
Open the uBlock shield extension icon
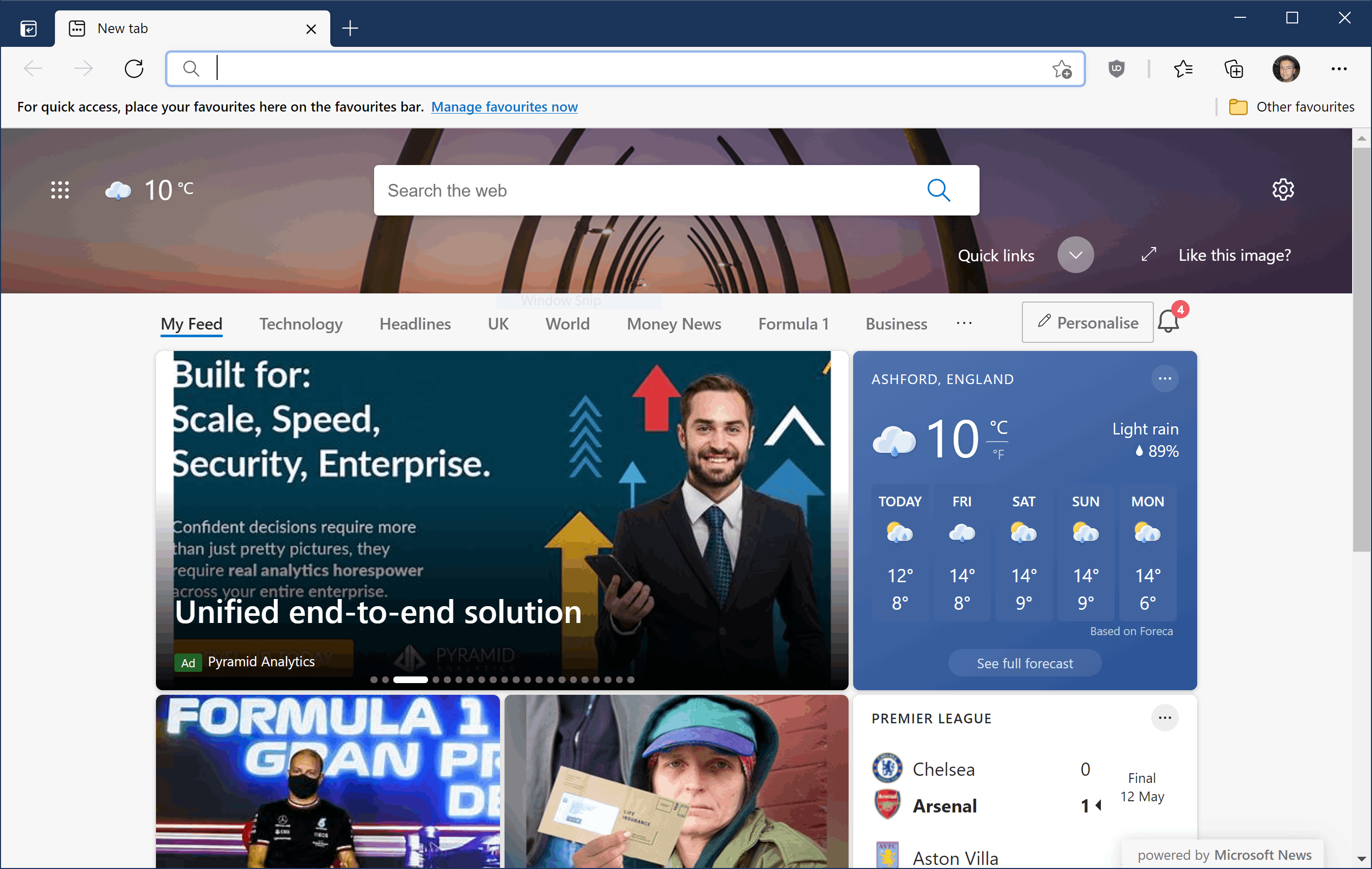(x=1116, y=69)
